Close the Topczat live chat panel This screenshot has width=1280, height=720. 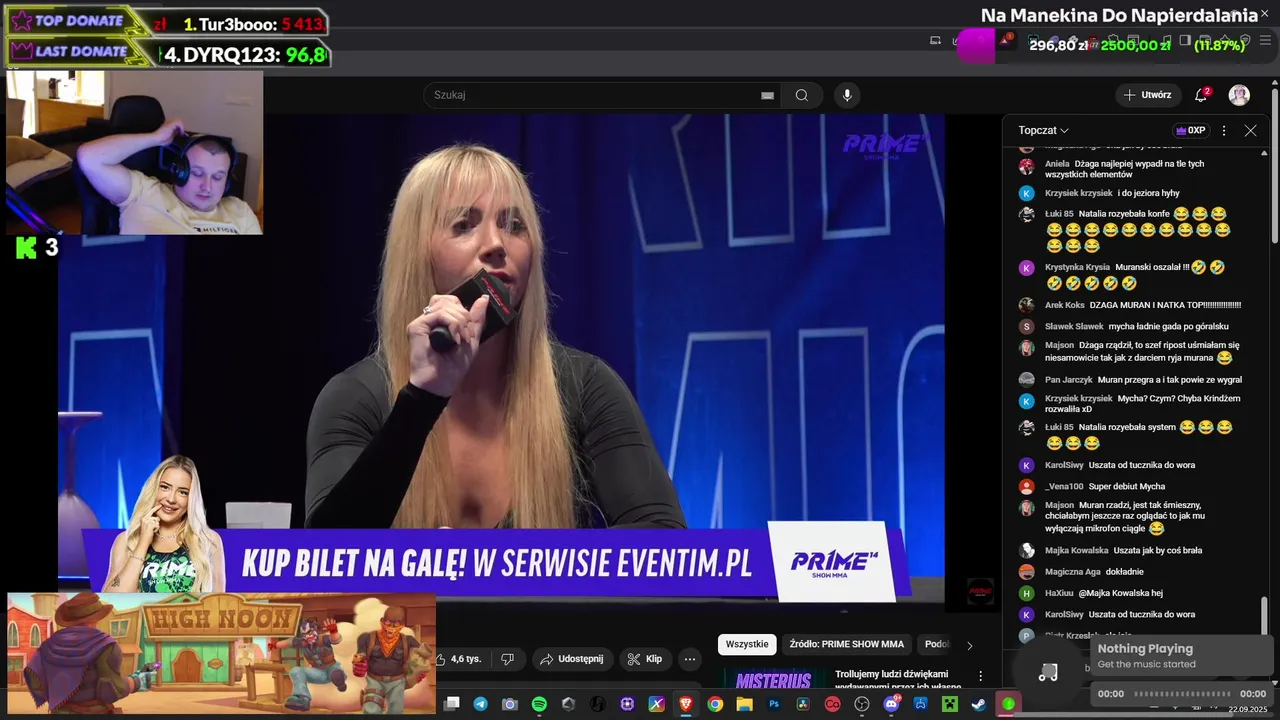(1250, 130)
